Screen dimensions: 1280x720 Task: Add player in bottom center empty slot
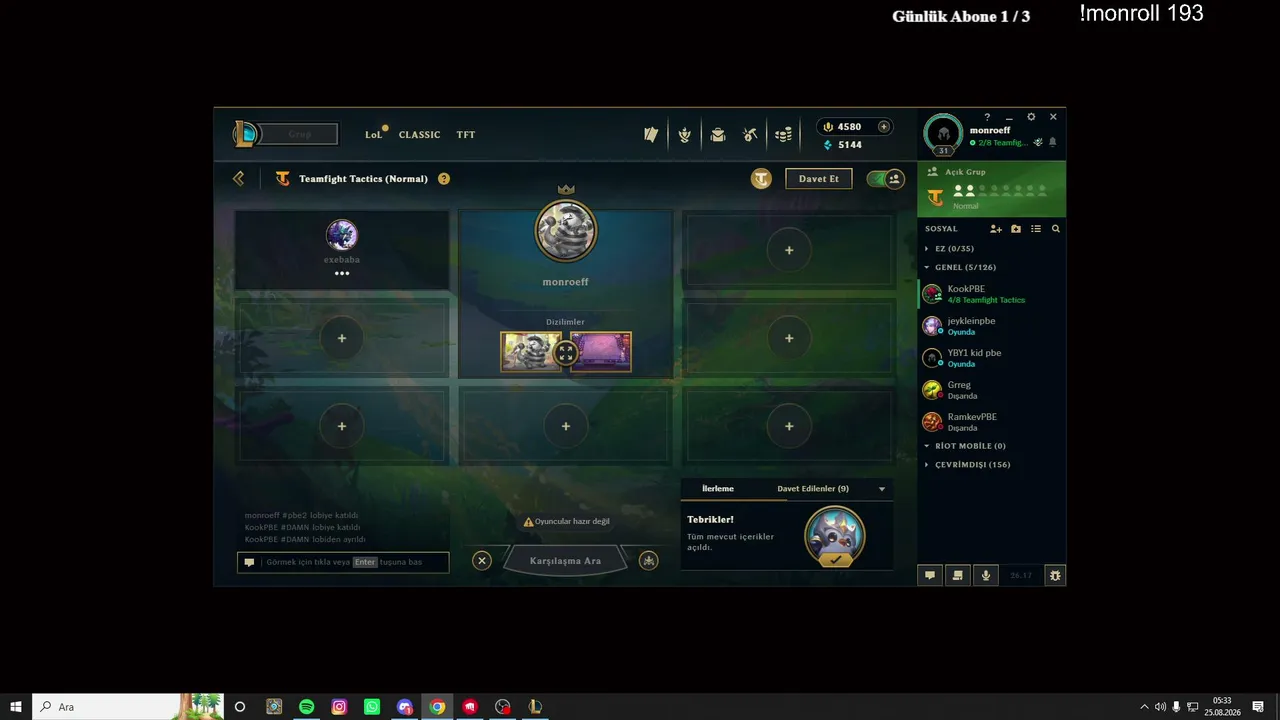[566, 426]
